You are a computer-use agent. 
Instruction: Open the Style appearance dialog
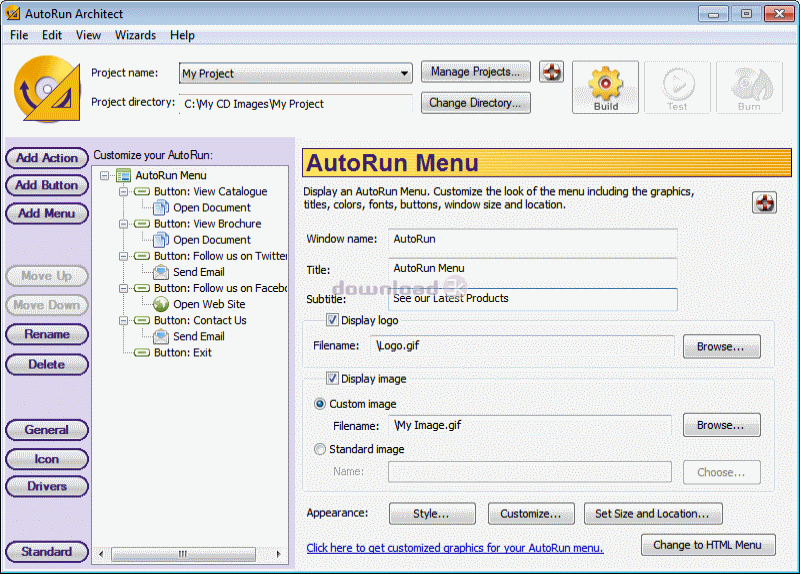(432, 514)
